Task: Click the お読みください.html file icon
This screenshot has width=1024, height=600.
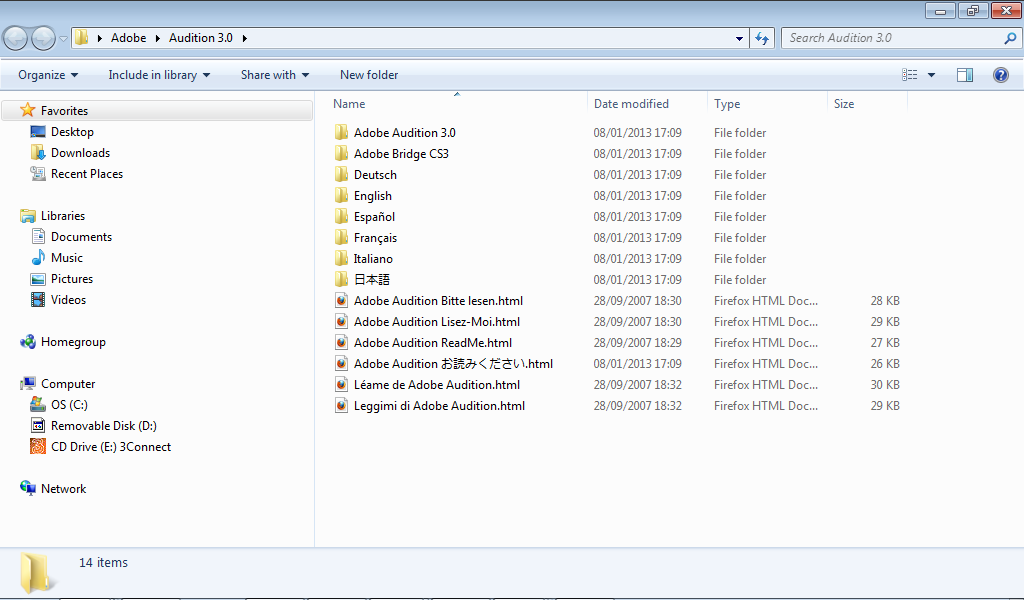Action: (x=341, y=364)
